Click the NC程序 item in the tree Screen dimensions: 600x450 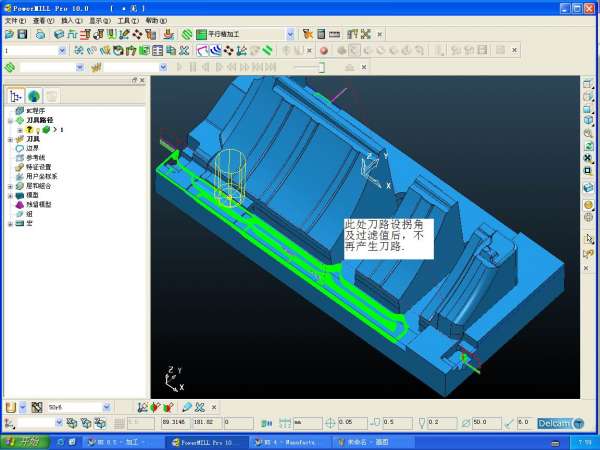coord(36,111)
